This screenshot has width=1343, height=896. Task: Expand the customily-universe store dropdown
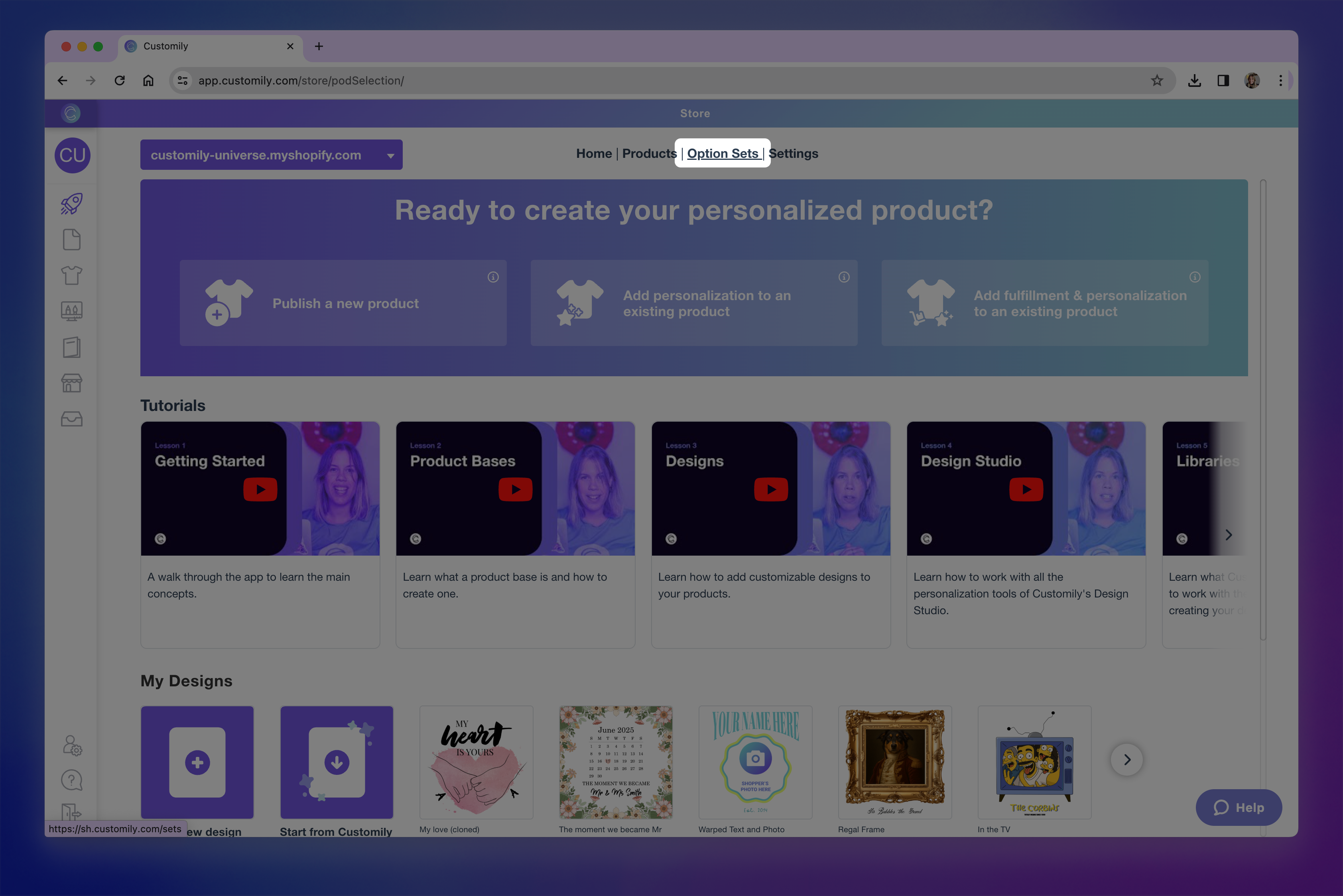point(271,155)
